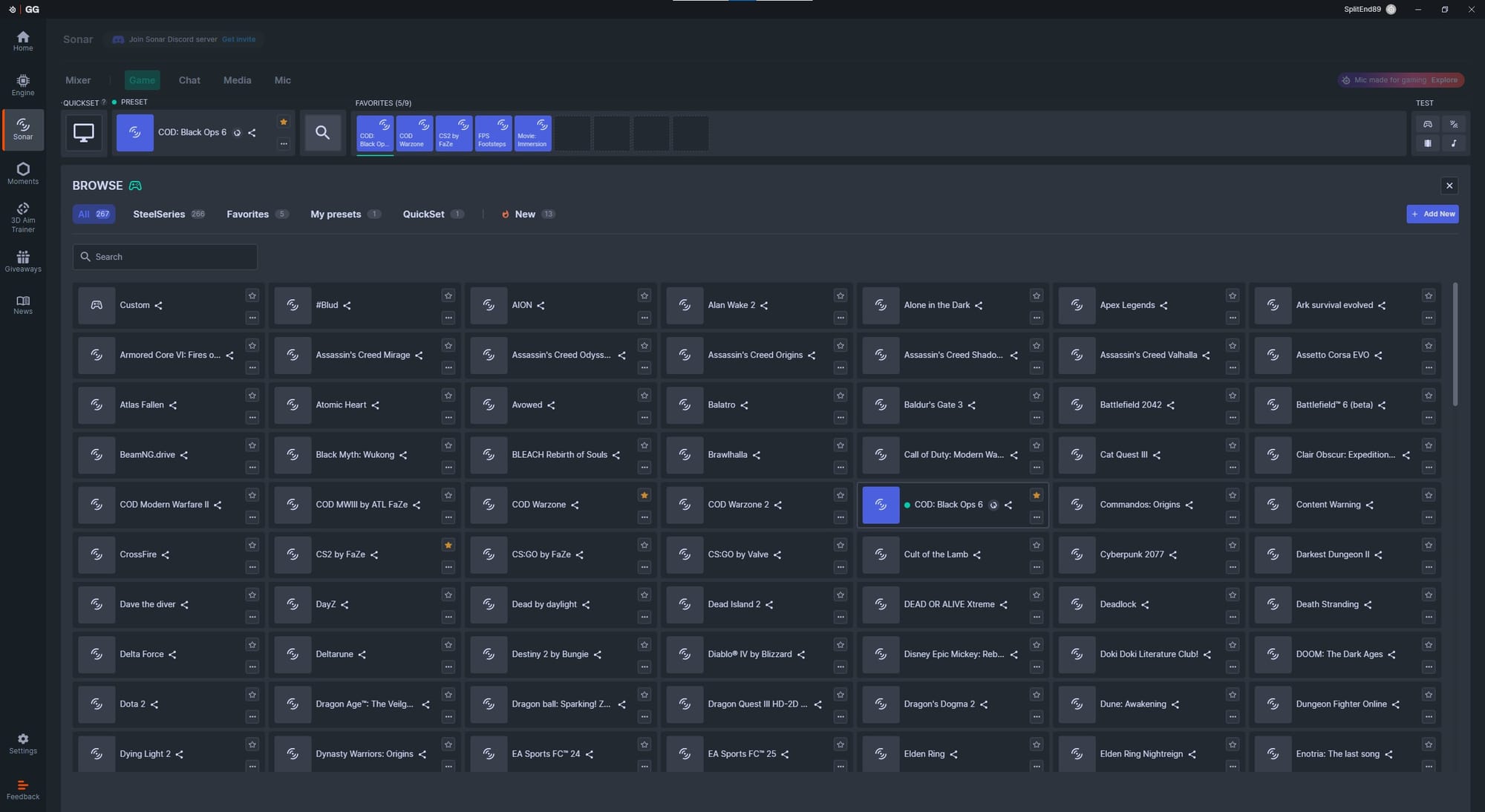This screenshot has width=1485, height=812.
Task: Toggle favorite star on CS2 by FaZe
Action: 448,545
